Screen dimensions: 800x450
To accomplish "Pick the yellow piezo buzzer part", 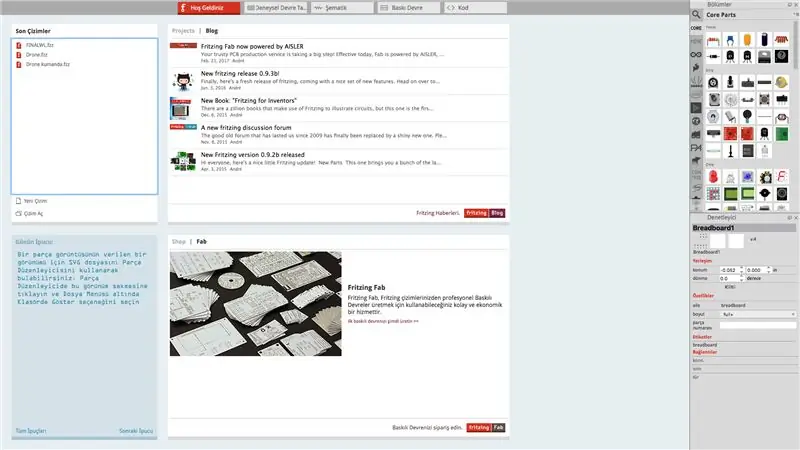I will pyautogui.click(x=781, y=82).
